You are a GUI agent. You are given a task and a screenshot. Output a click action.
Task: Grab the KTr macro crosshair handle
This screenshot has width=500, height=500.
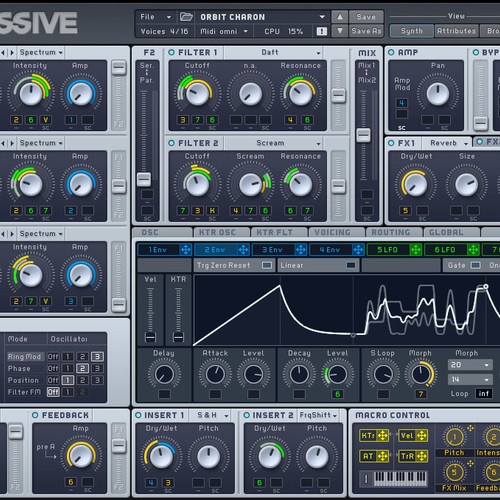[383, 435]
